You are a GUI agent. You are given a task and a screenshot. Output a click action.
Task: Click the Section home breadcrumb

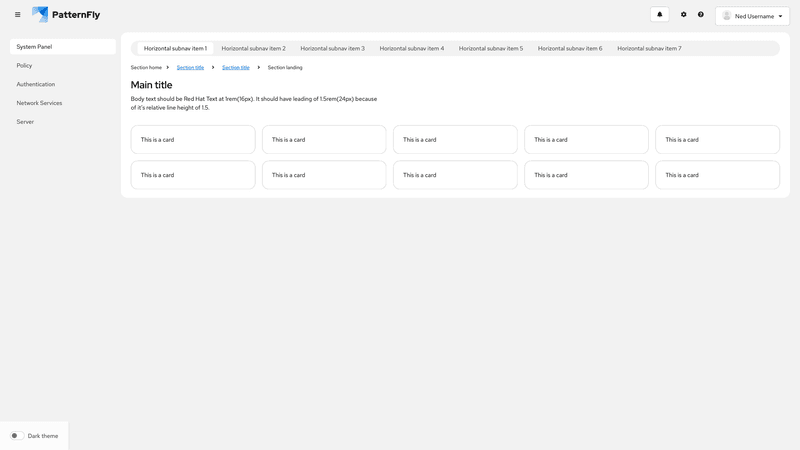pyautogui.click(x=146, y=68)
